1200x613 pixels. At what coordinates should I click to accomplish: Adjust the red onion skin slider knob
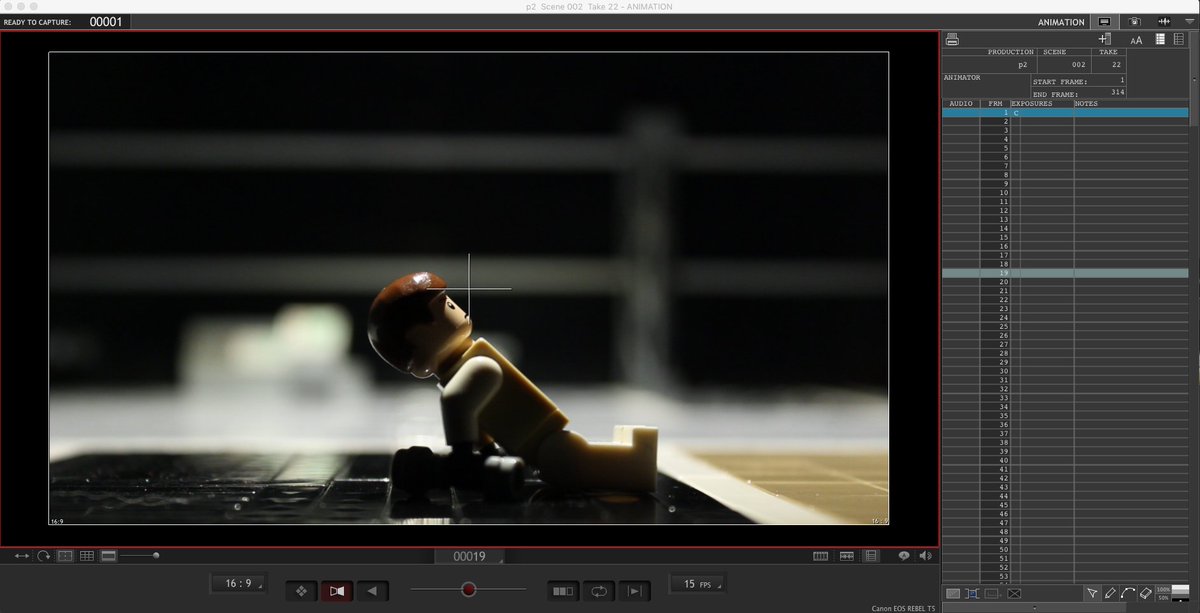point(468,590)
